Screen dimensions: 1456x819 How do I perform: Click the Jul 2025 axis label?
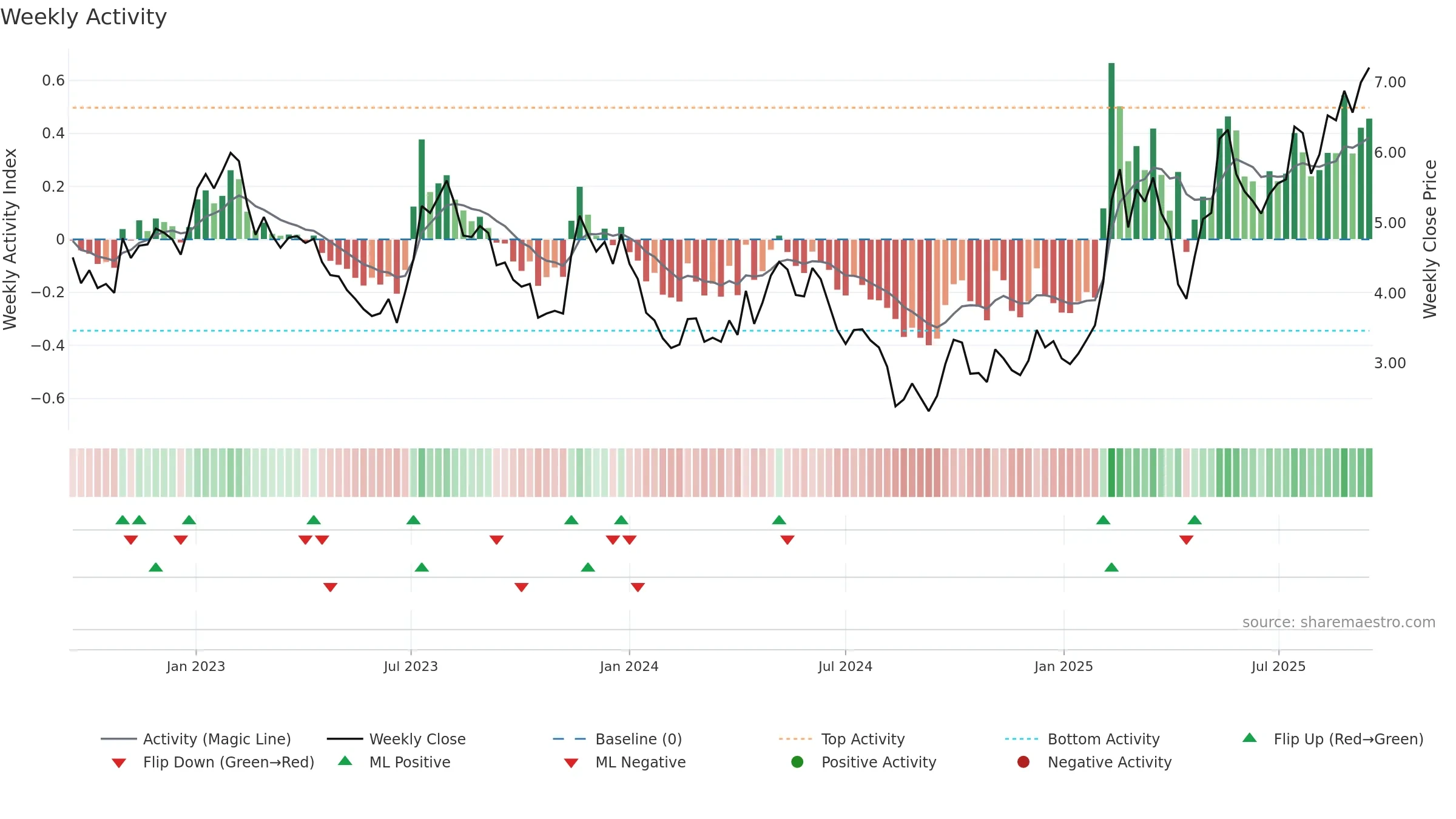click(x=1278, y=666)
